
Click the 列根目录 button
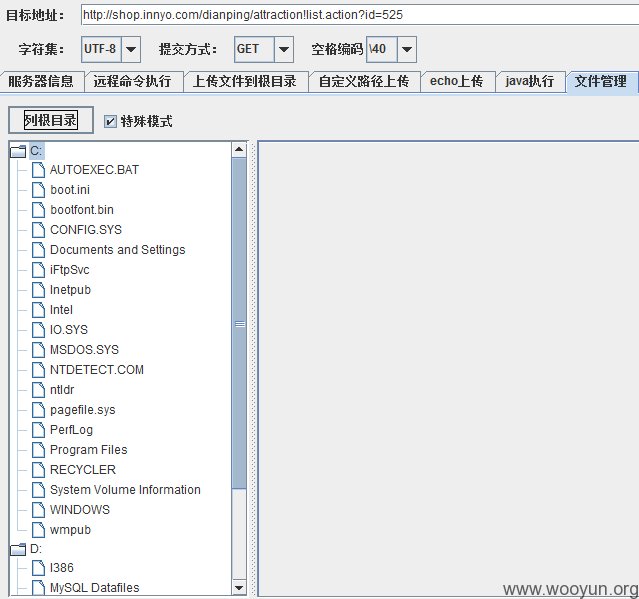point(51,120)
